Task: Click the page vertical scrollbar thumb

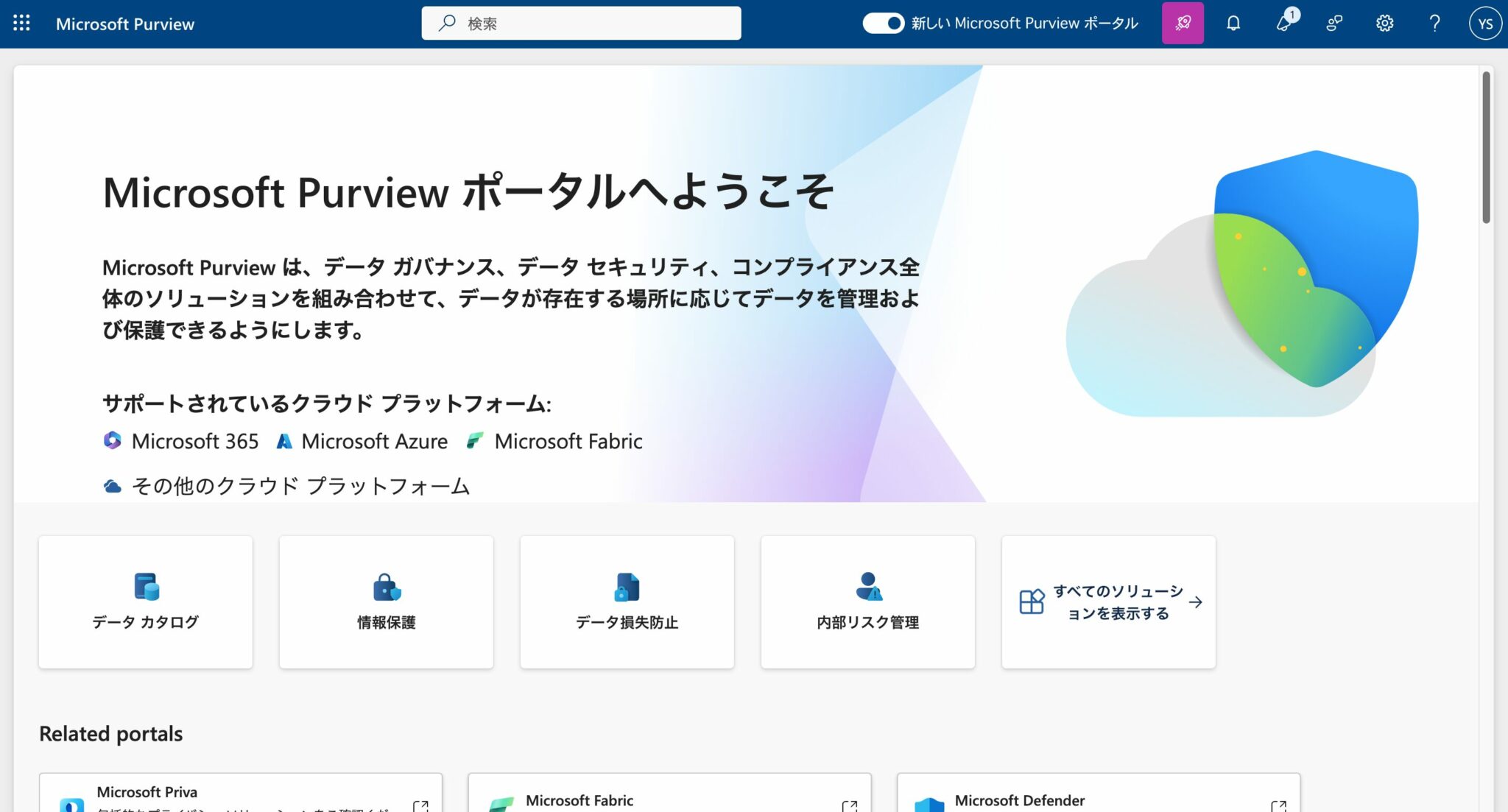Action: pos(1486,147)
